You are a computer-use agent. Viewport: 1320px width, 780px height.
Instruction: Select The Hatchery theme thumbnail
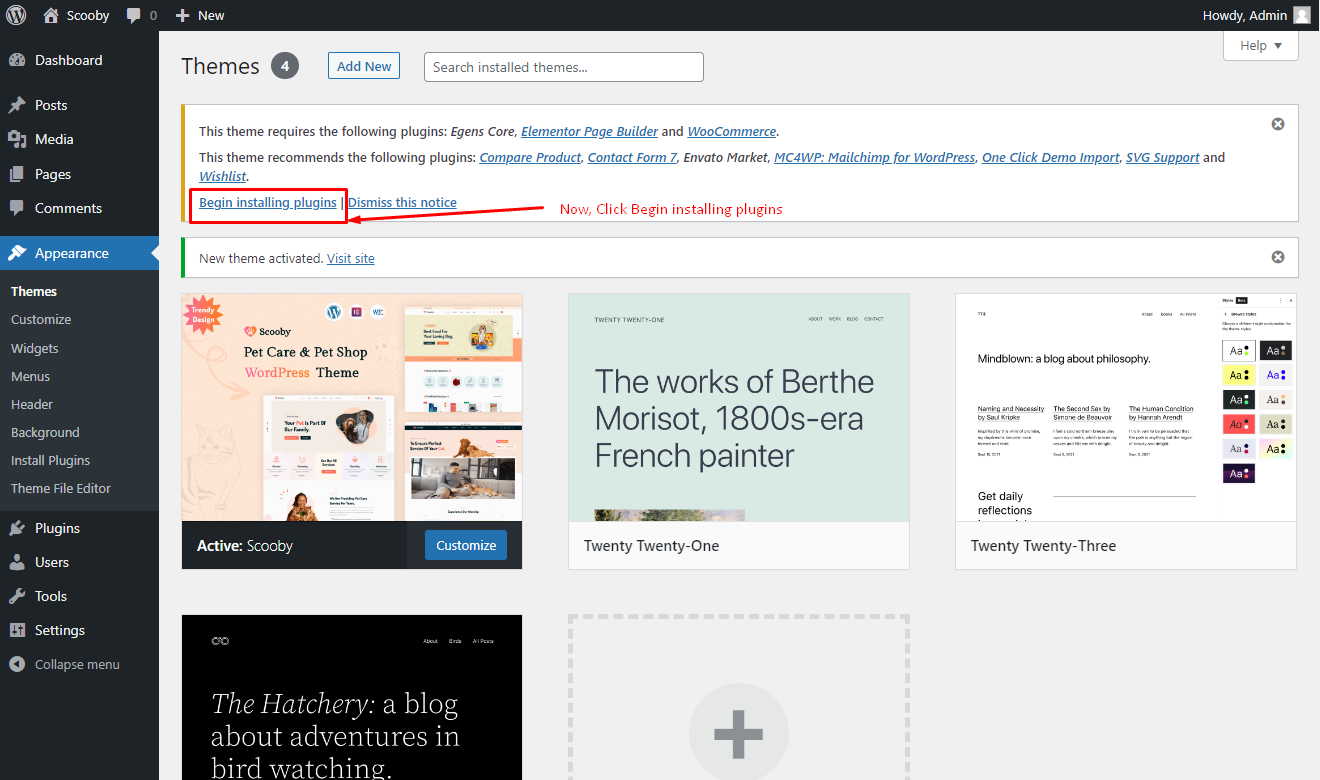click(352, 697)
